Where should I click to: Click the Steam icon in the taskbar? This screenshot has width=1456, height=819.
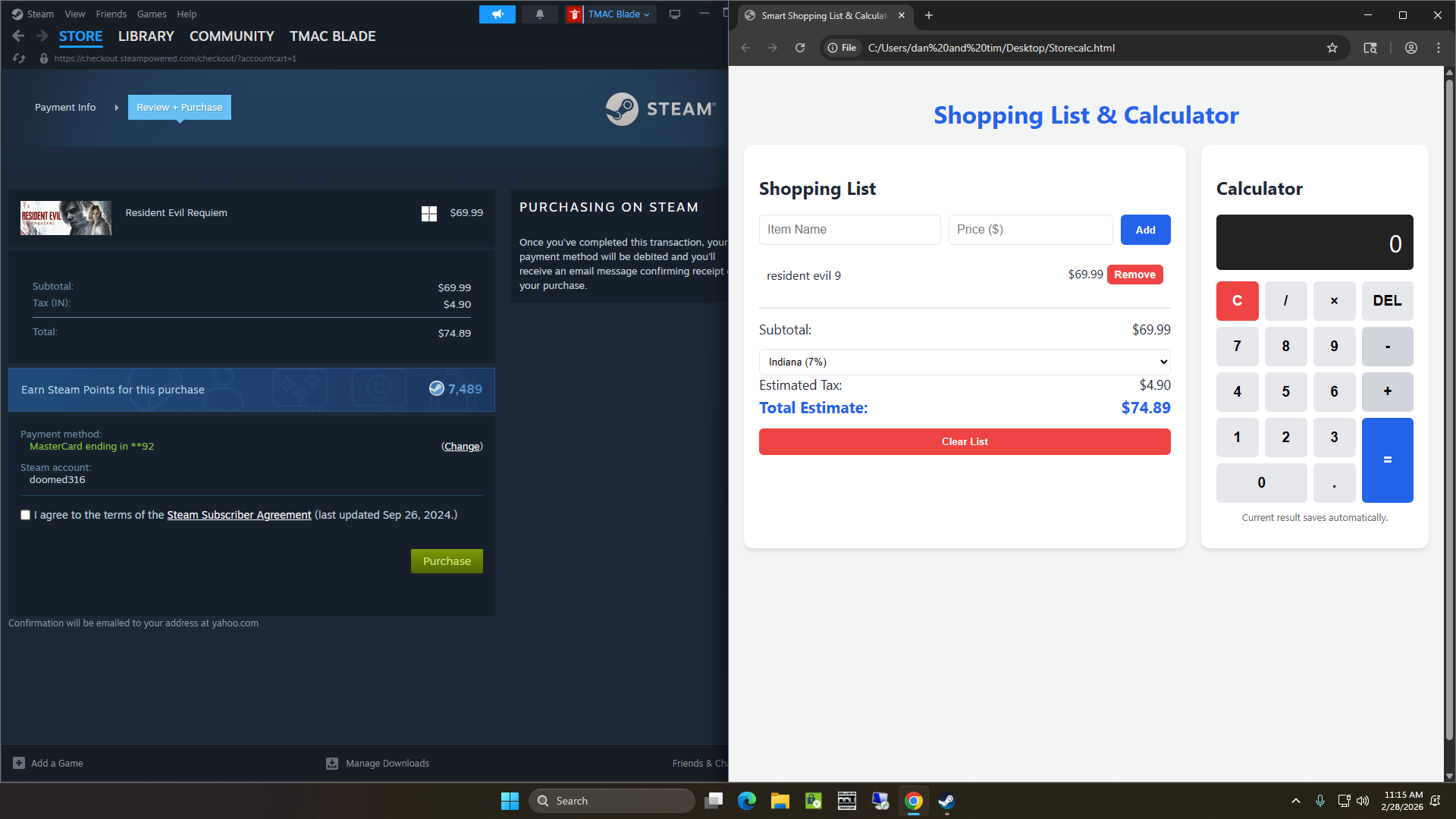(946, 801)
